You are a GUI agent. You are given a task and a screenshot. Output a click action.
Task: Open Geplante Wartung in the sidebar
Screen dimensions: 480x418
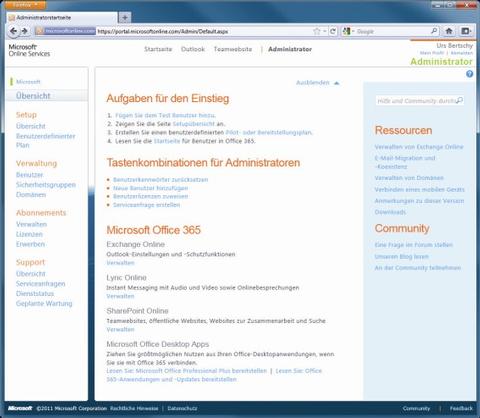[x=44, y=303]
